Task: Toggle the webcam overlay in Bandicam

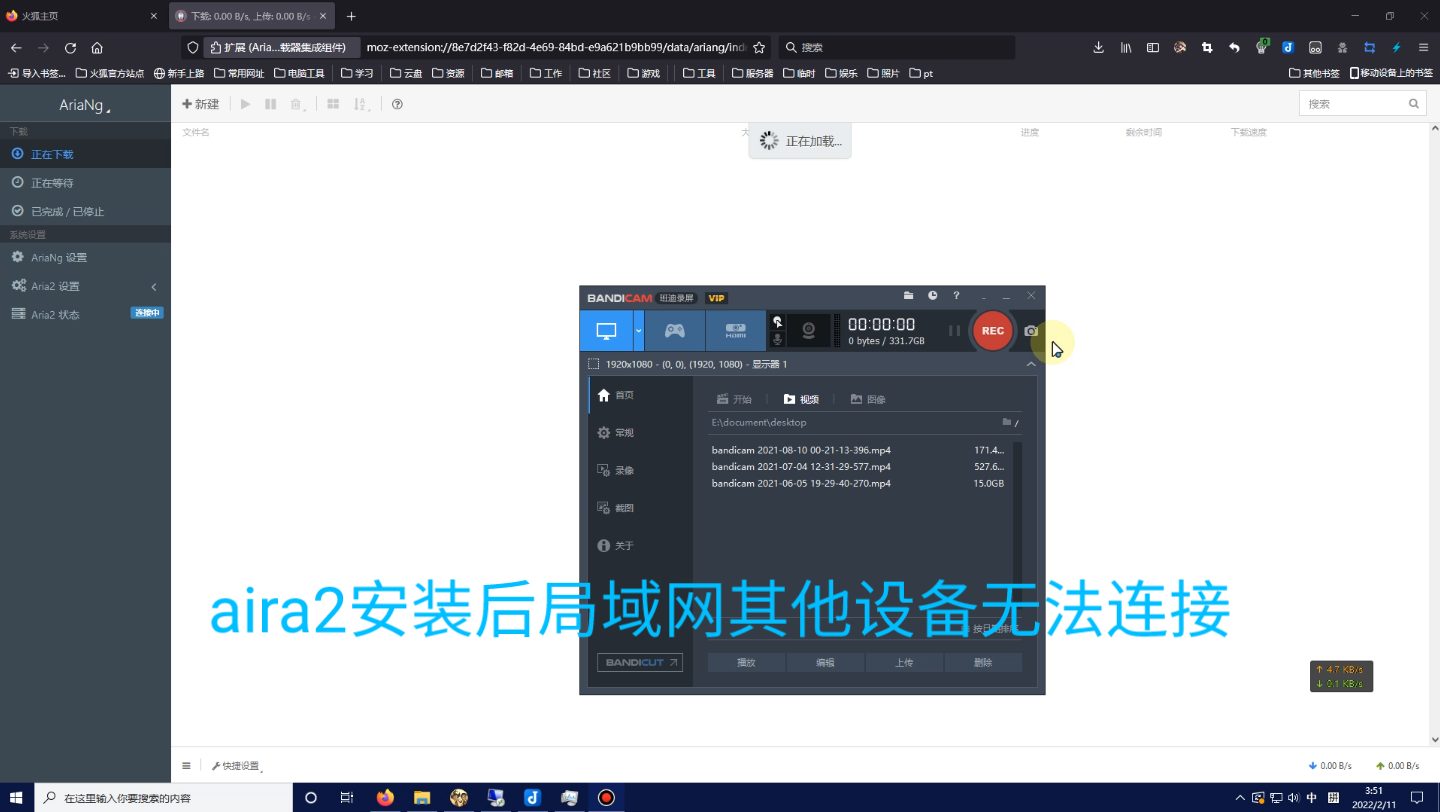Action: 808,331
